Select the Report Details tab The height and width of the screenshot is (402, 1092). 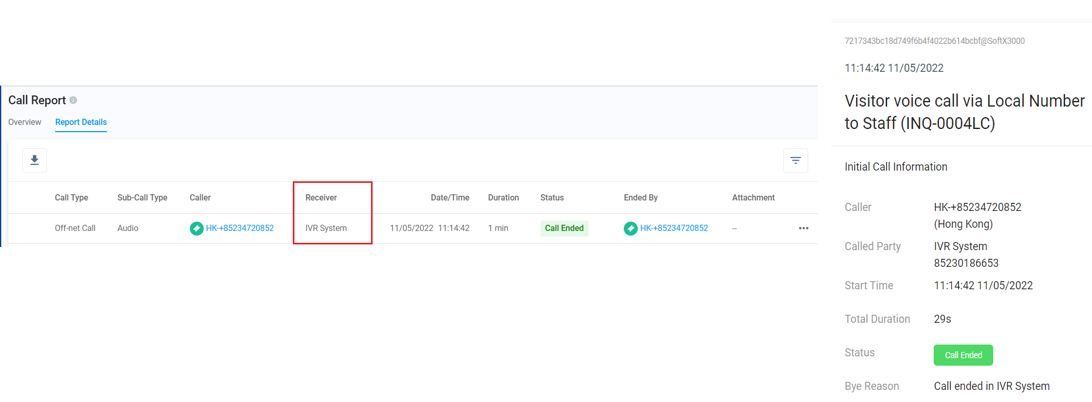click(81, 122)
